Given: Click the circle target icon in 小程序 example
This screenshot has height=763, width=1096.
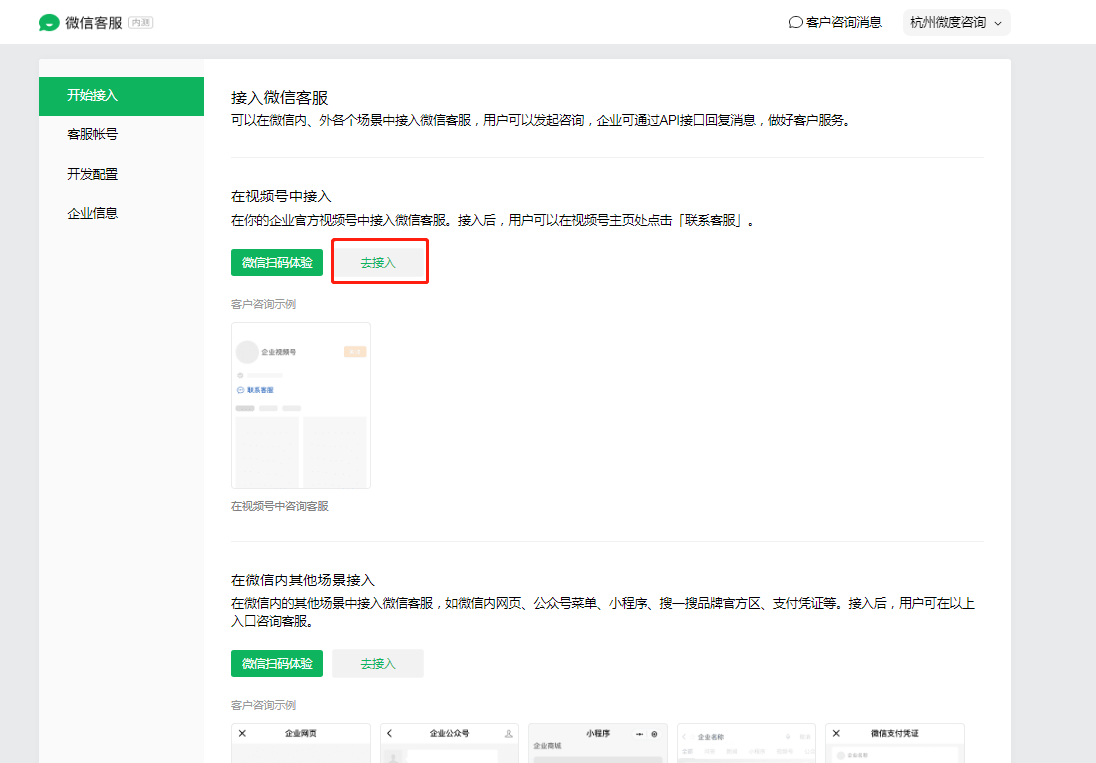Looking at the screenshot, I should (x=654, y=734).
